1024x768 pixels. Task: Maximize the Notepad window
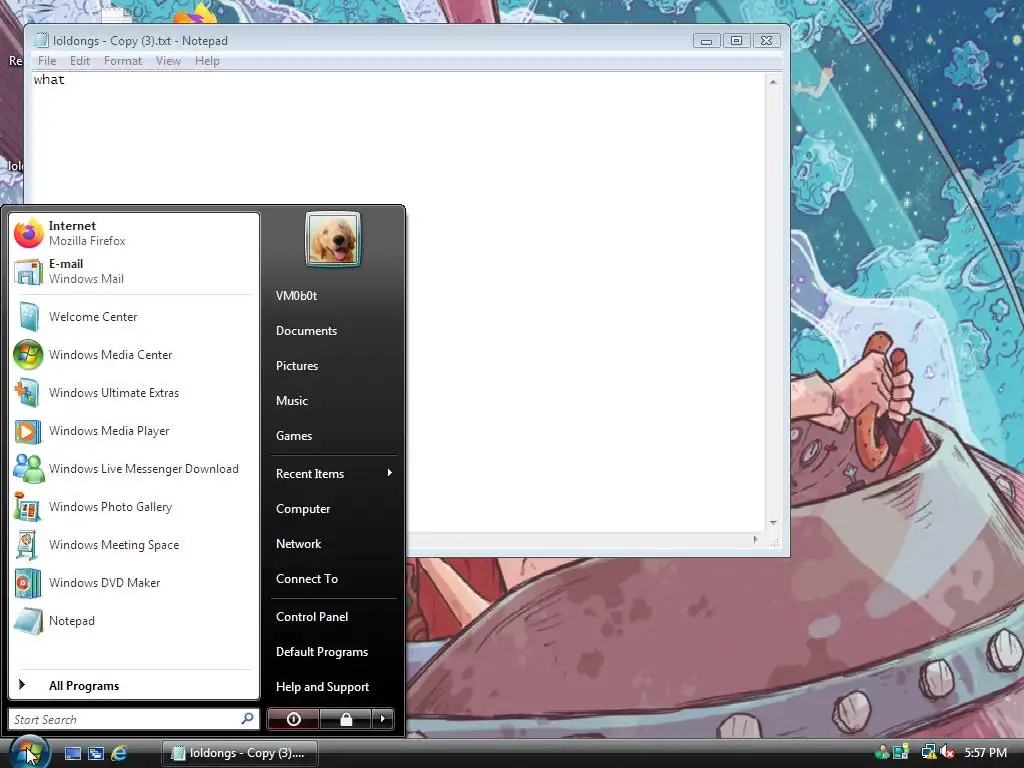click(x=736, y=40)
